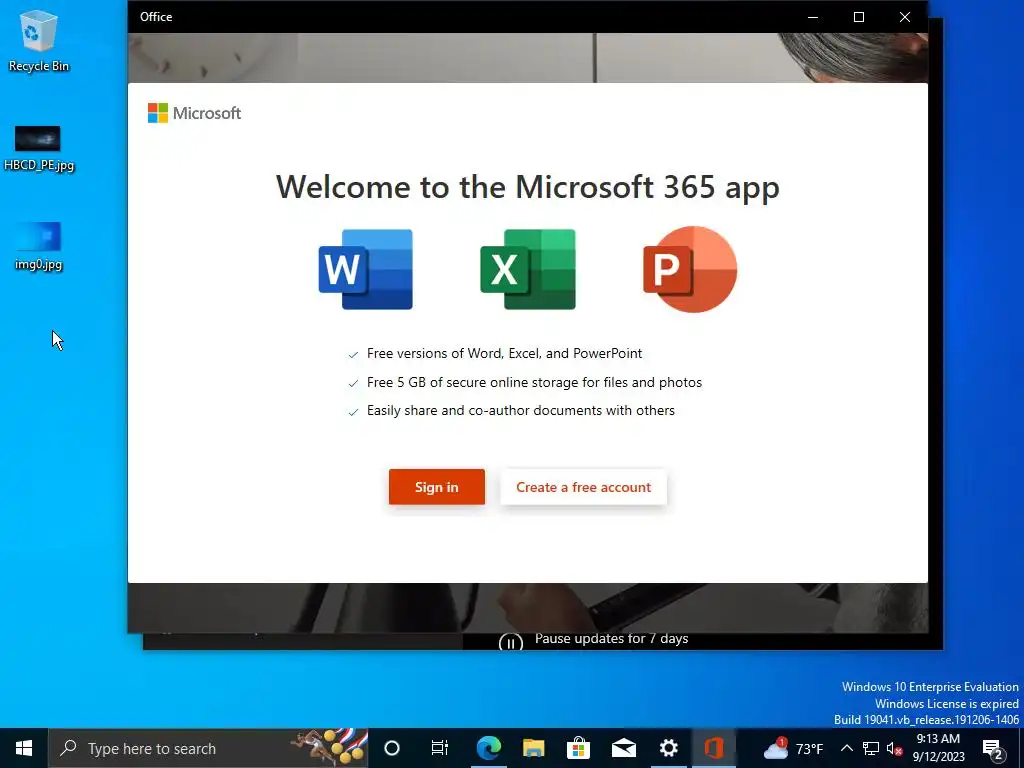
Task: Click the pause icon in Settings window
Action: [x=511, y=642]
